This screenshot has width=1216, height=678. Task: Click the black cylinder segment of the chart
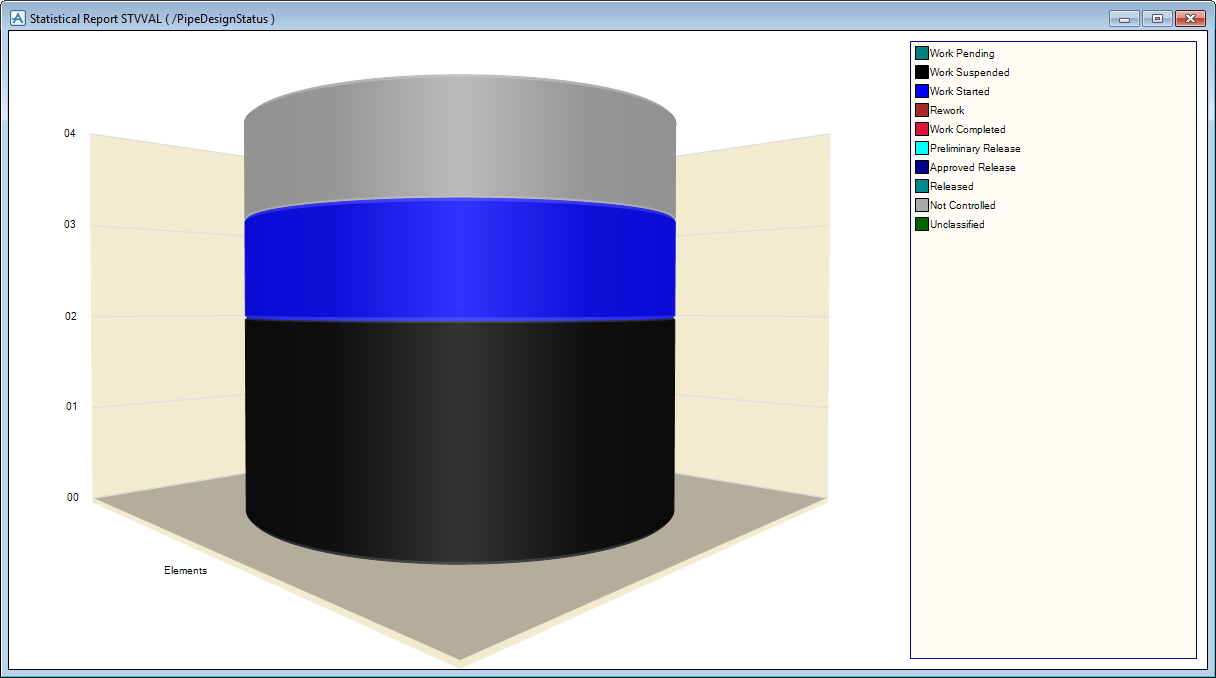pos(460,430)
